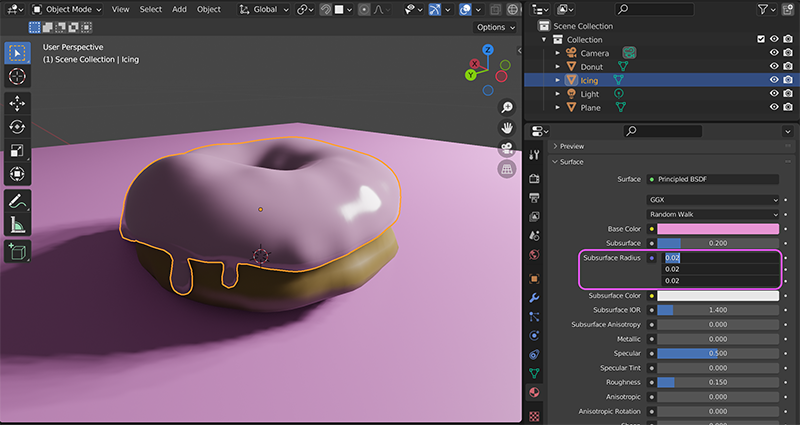Hide the Icing object in viewport
This screenshot has height=425, width=800.
click(x=774, y=80)
